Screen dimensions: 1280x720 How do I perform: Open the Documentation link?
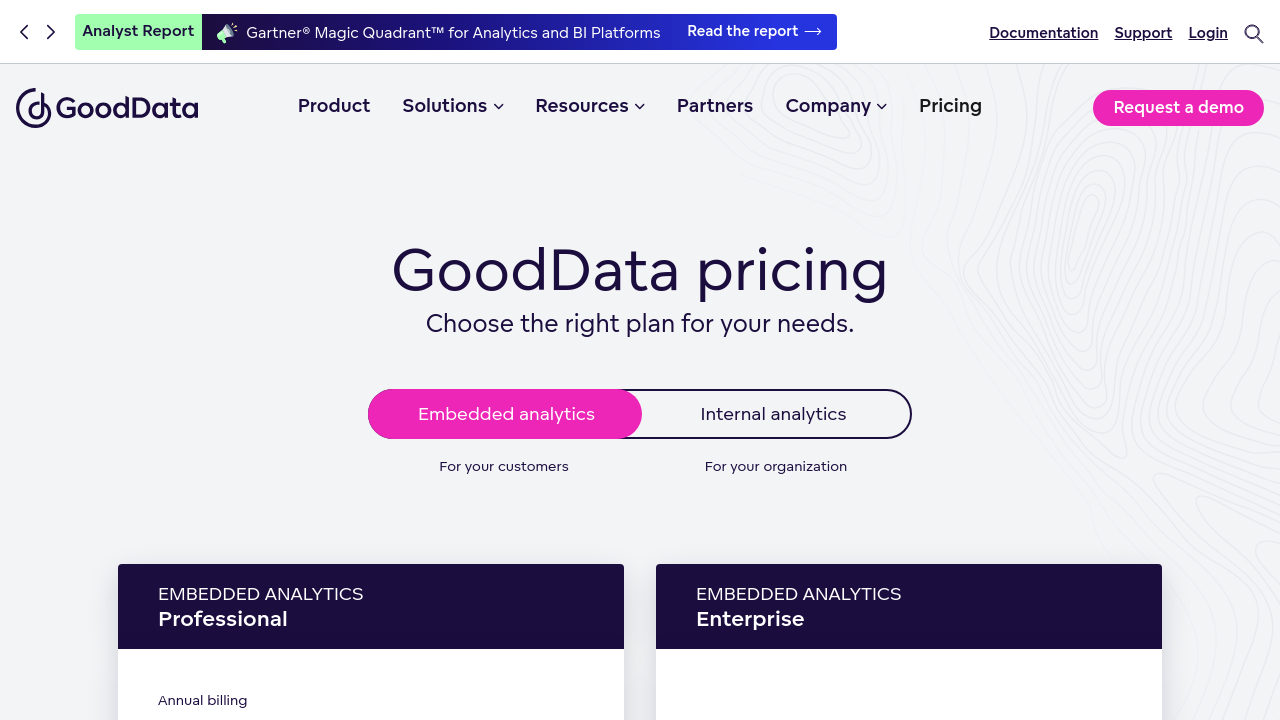pyautogui.click(x=1043, y=33)
